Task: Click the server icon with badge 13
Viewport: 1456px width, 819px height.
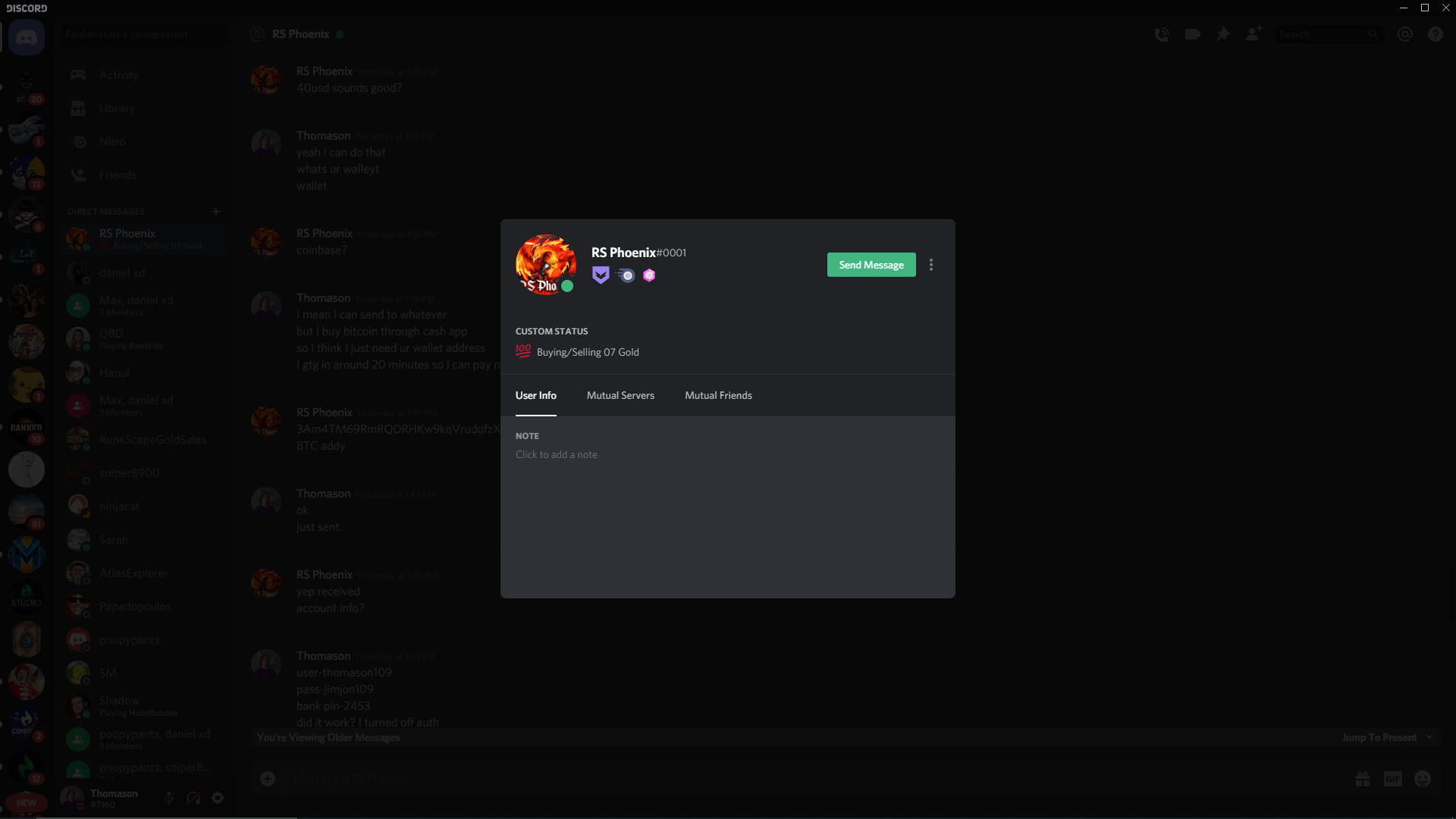Action: (27, 172)
